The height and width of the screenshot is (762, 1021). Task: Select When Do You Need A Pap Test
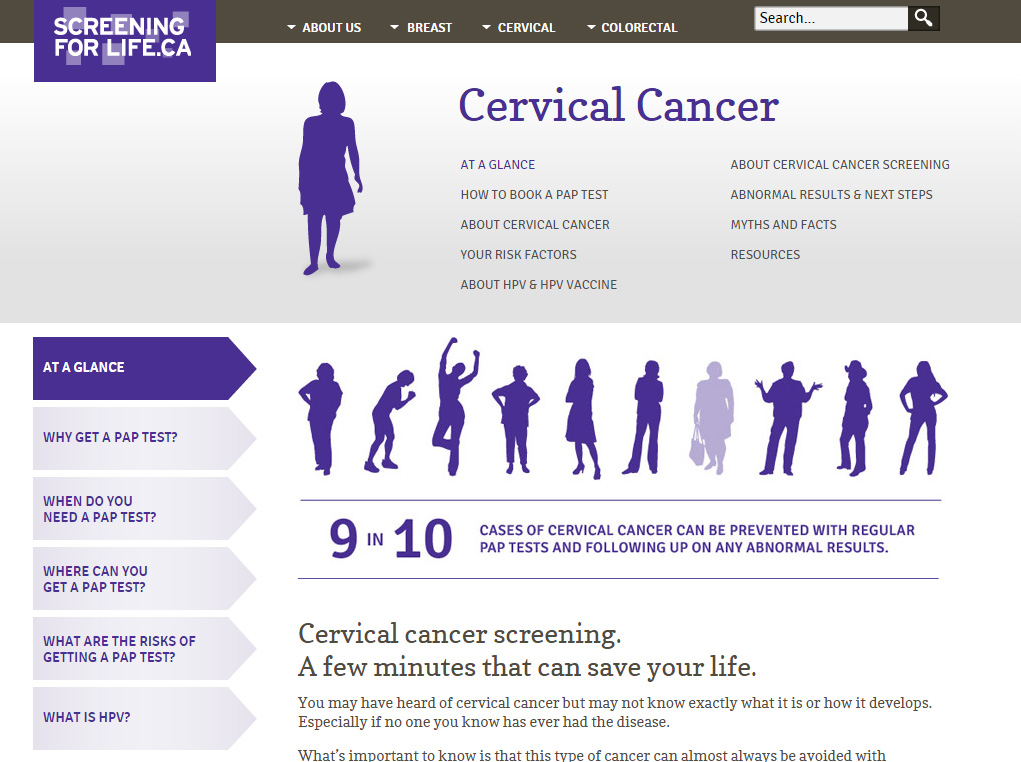tap(143, 508)
